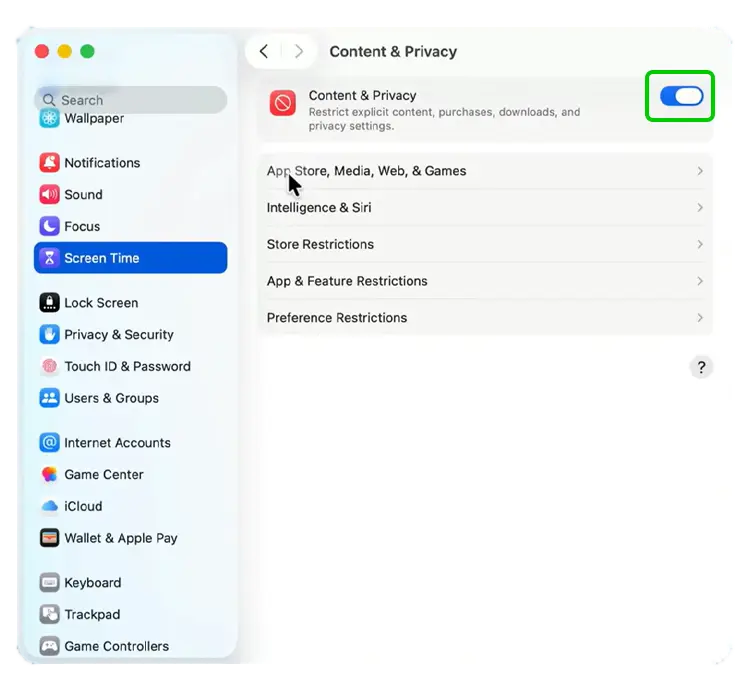Click the Wallet & Apple Pay icon
Image resolution: width=748 pixels, height=700 pixels.
pyautogui.click(x=49, y=539)
